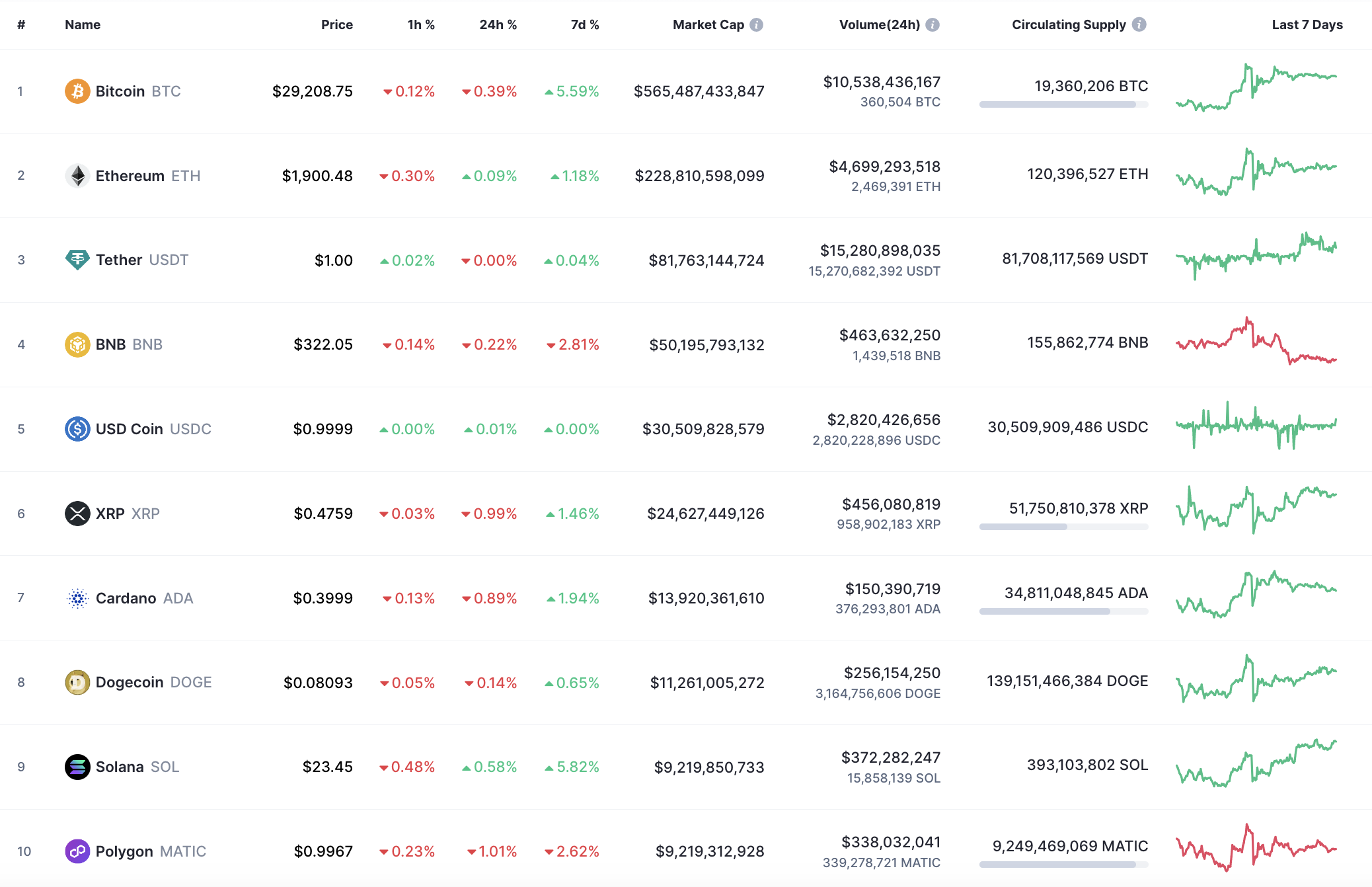The width and height of the screenshot is (1372, 887).
Task: Click Bitcoin's circulating supply progress bar
Action: click(x=1063, y=104)
